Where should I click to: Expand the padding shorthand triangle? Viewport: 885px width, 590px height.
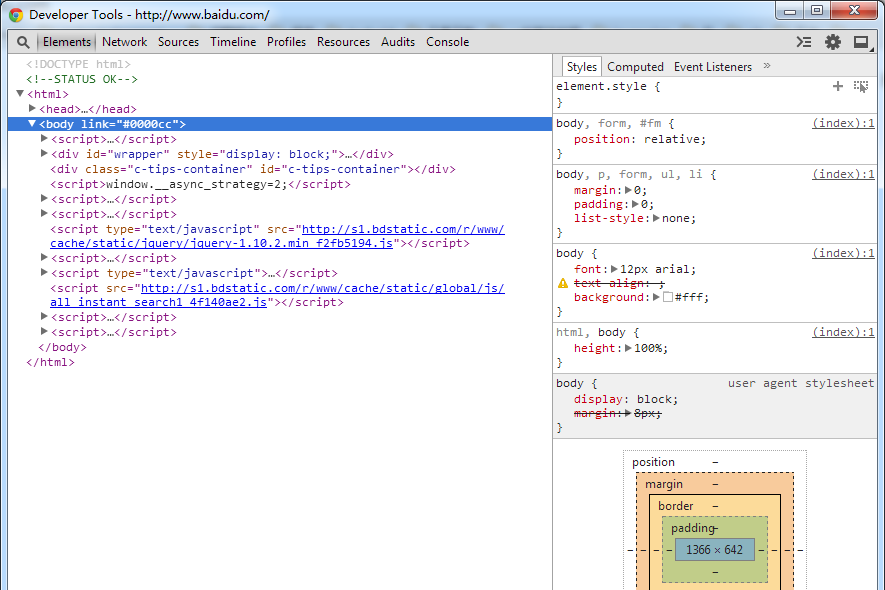click(x=636, y=204)
